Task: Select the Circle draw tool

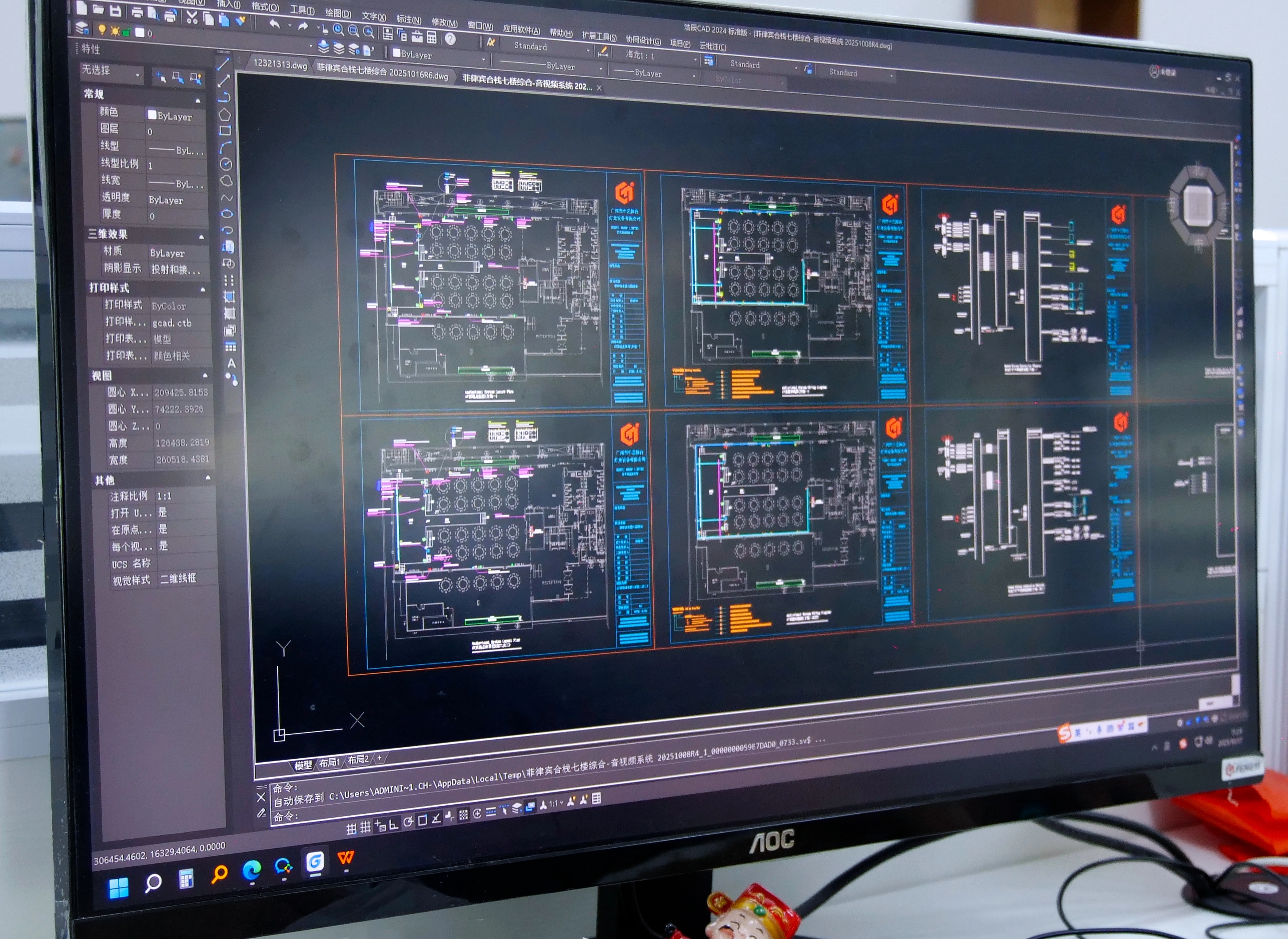Action: (x=226, y=164)
